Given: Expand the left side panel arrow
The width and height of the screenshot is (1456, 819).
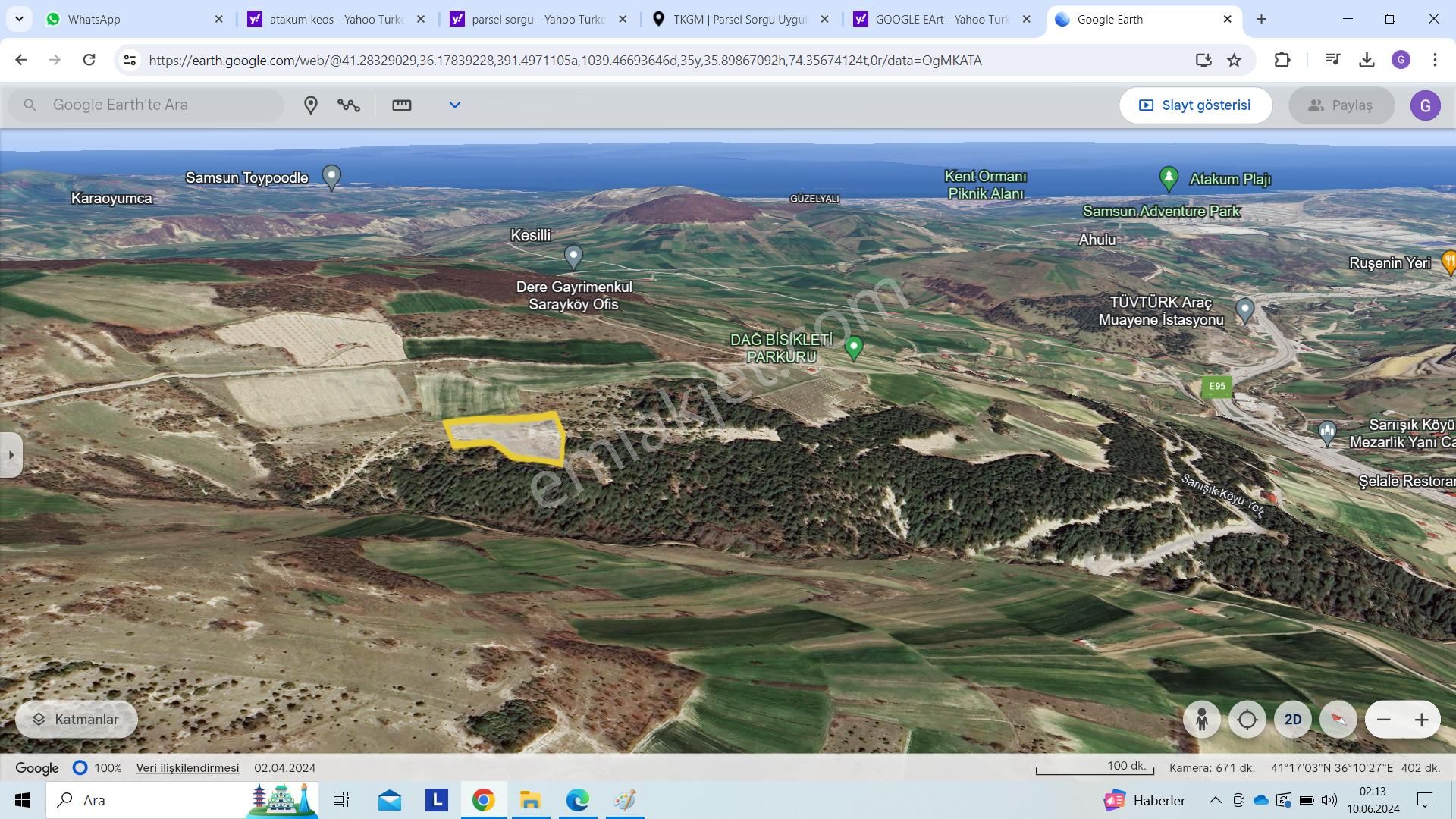Looking at the screenshot, I should coord(11,455).
